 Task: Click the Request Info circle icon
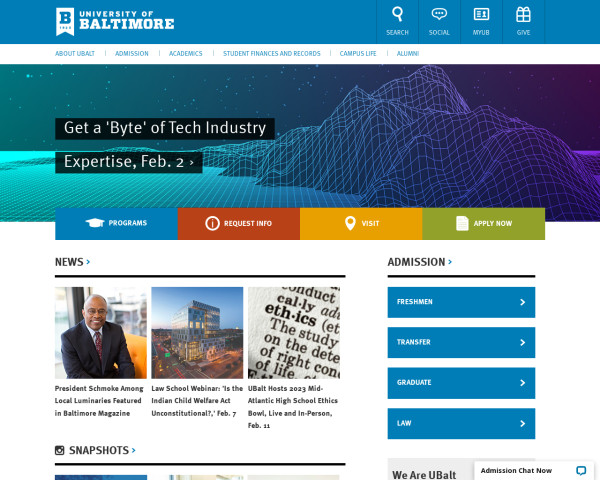(212, 223)
